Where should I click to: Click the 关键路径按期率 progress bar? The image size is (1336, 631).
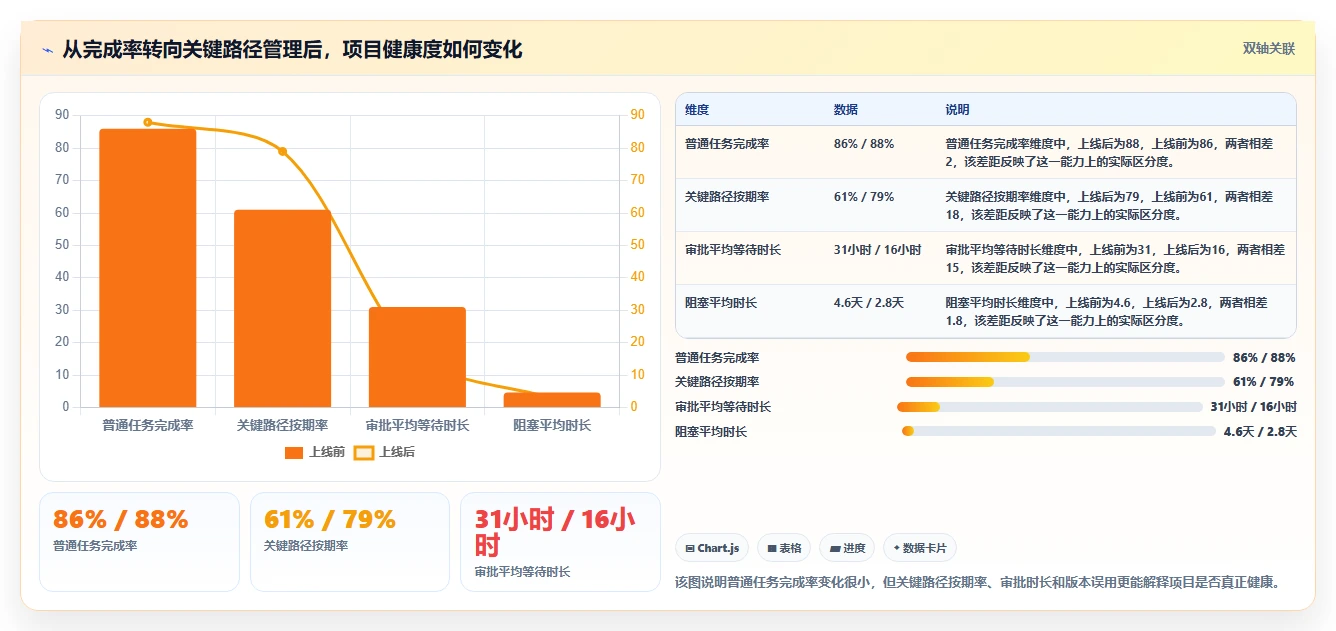pos(1065,382)
